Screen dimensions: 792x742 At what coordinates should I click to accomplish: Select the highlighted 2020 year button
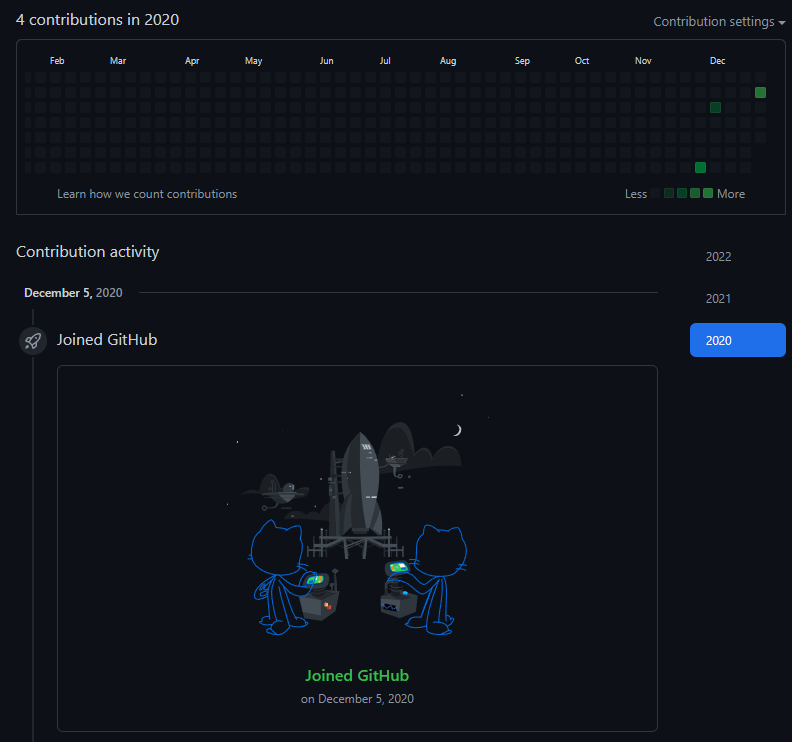(x=737, y=340)
